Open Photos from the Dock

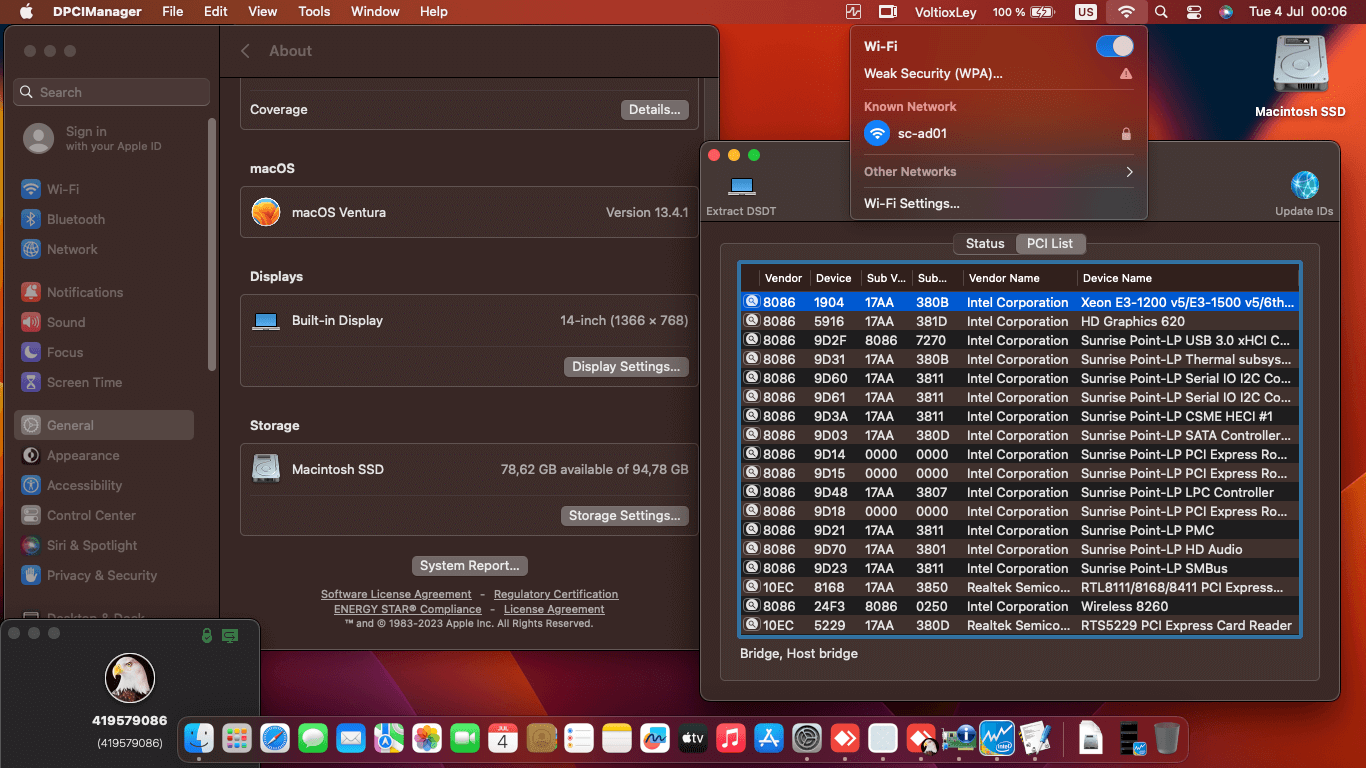point(427,739)
